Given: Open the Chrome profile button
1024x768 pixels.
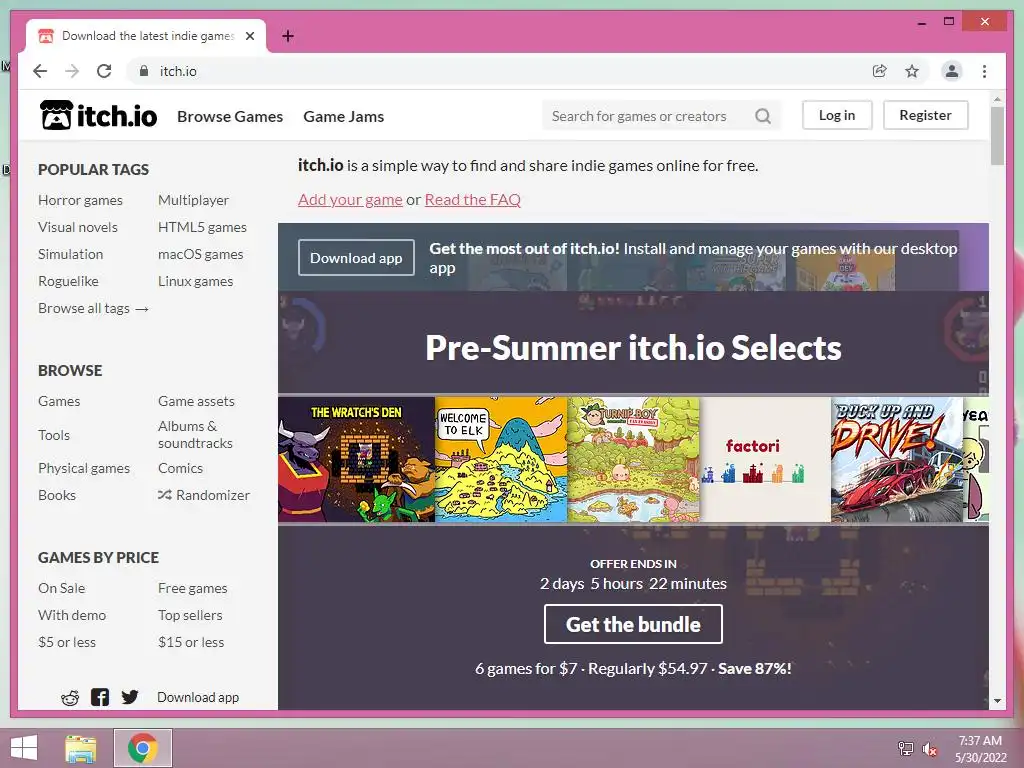Looking at the screenshot, I should [x=952, y=71].
